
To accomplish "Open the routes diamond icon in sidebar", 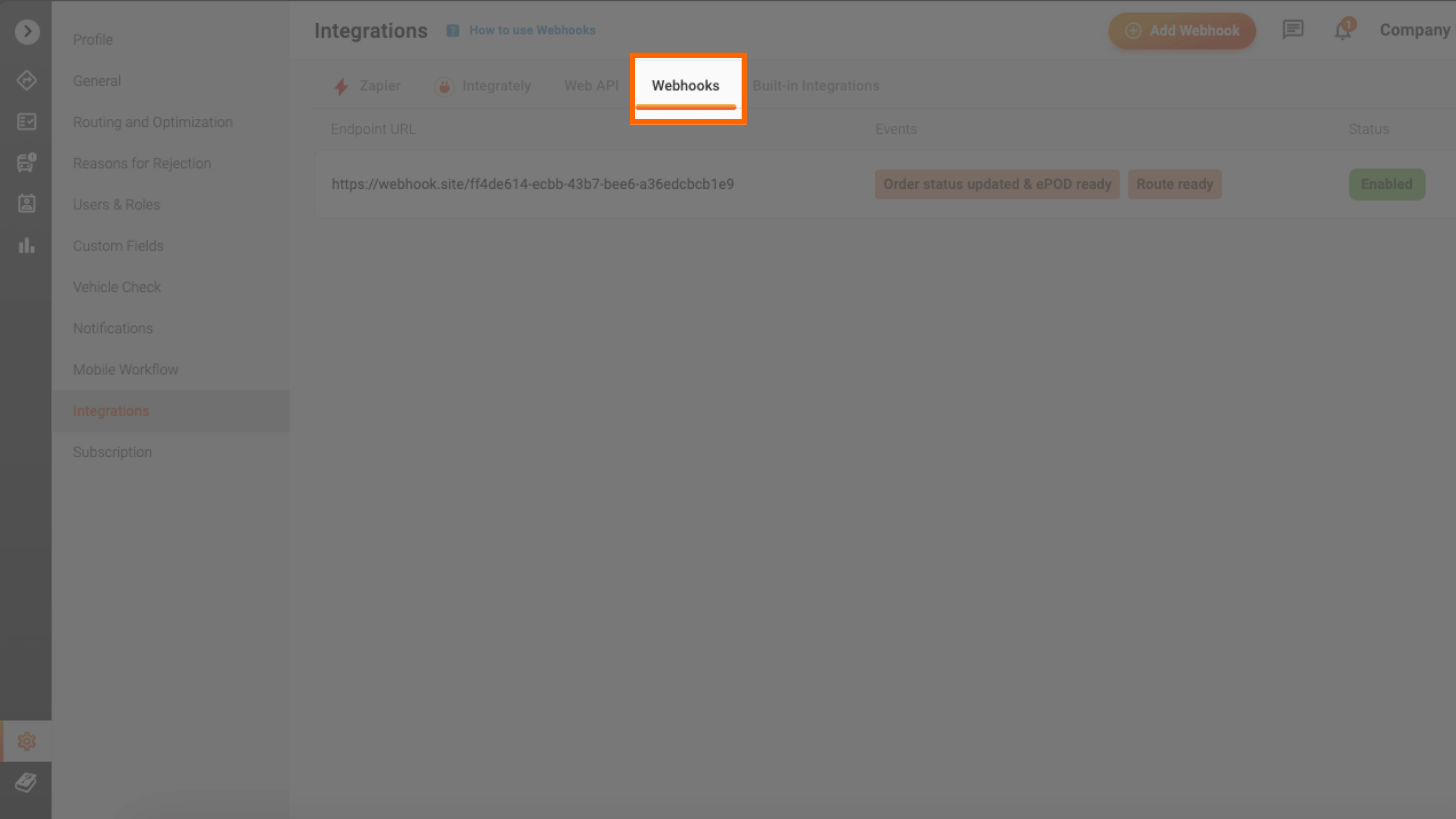I will tap(26, 80).
